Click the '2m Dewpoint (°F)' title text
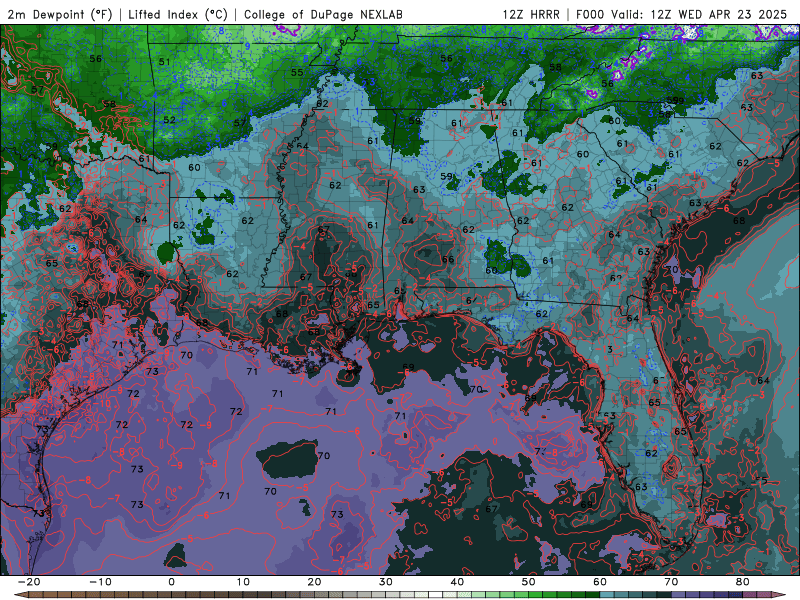The width and height of the screenshot is (800, 600). point(60,14)
